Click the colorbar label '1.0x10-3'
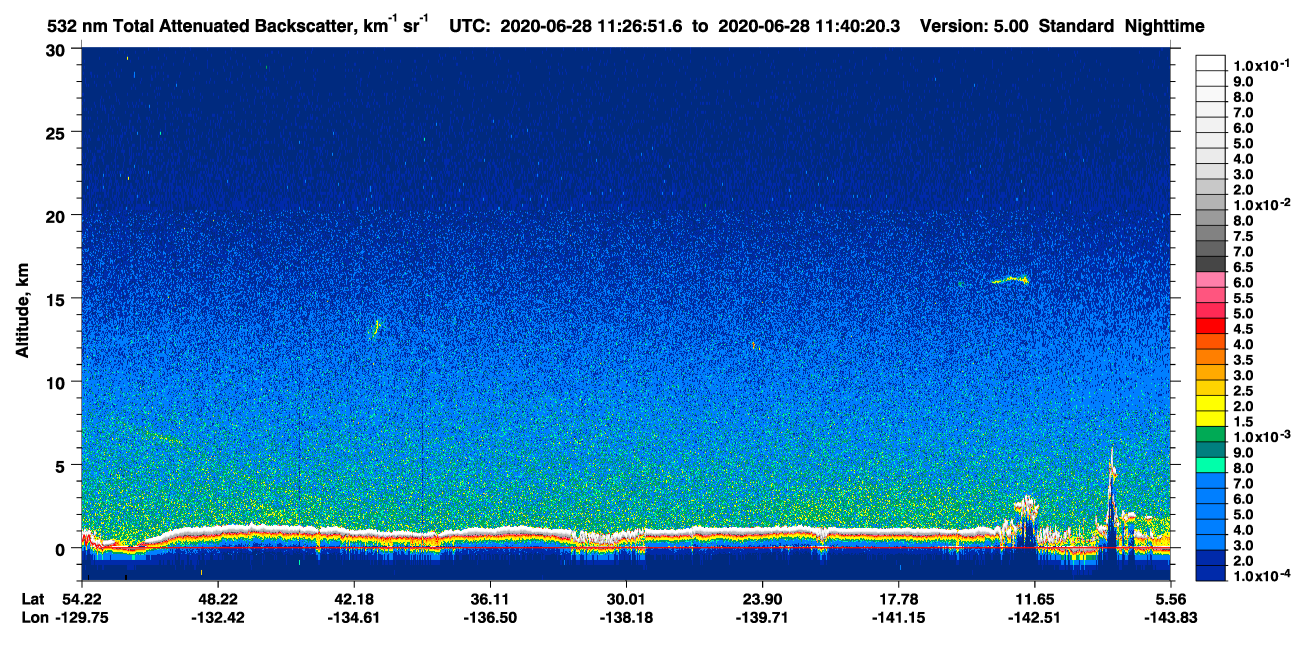Viewport: 1300px width, 667px height. (x=1260, y=435)
